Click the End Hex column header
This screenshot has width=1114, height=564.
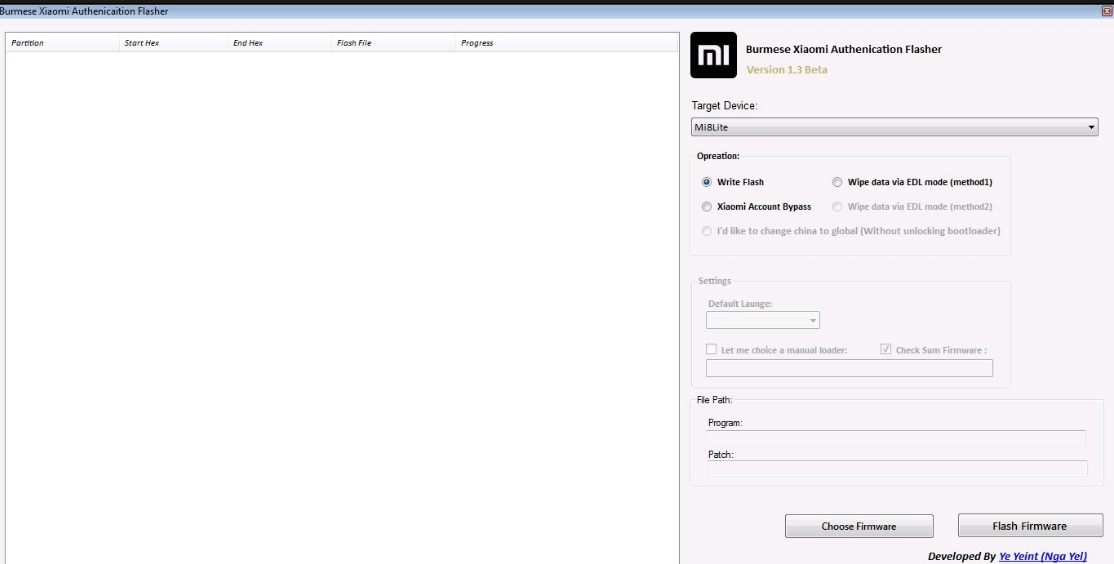point(280,43)
